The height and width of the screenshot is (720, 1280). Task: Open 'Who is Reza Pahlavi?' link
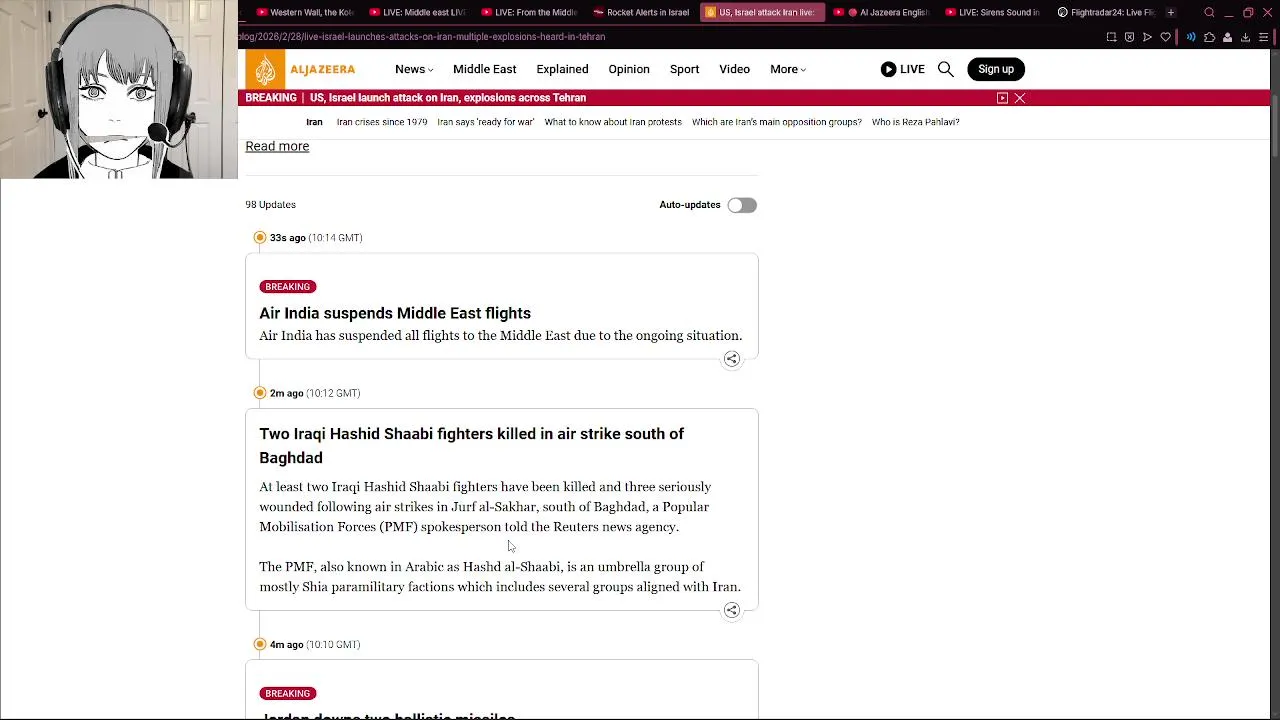pos(915,122)
